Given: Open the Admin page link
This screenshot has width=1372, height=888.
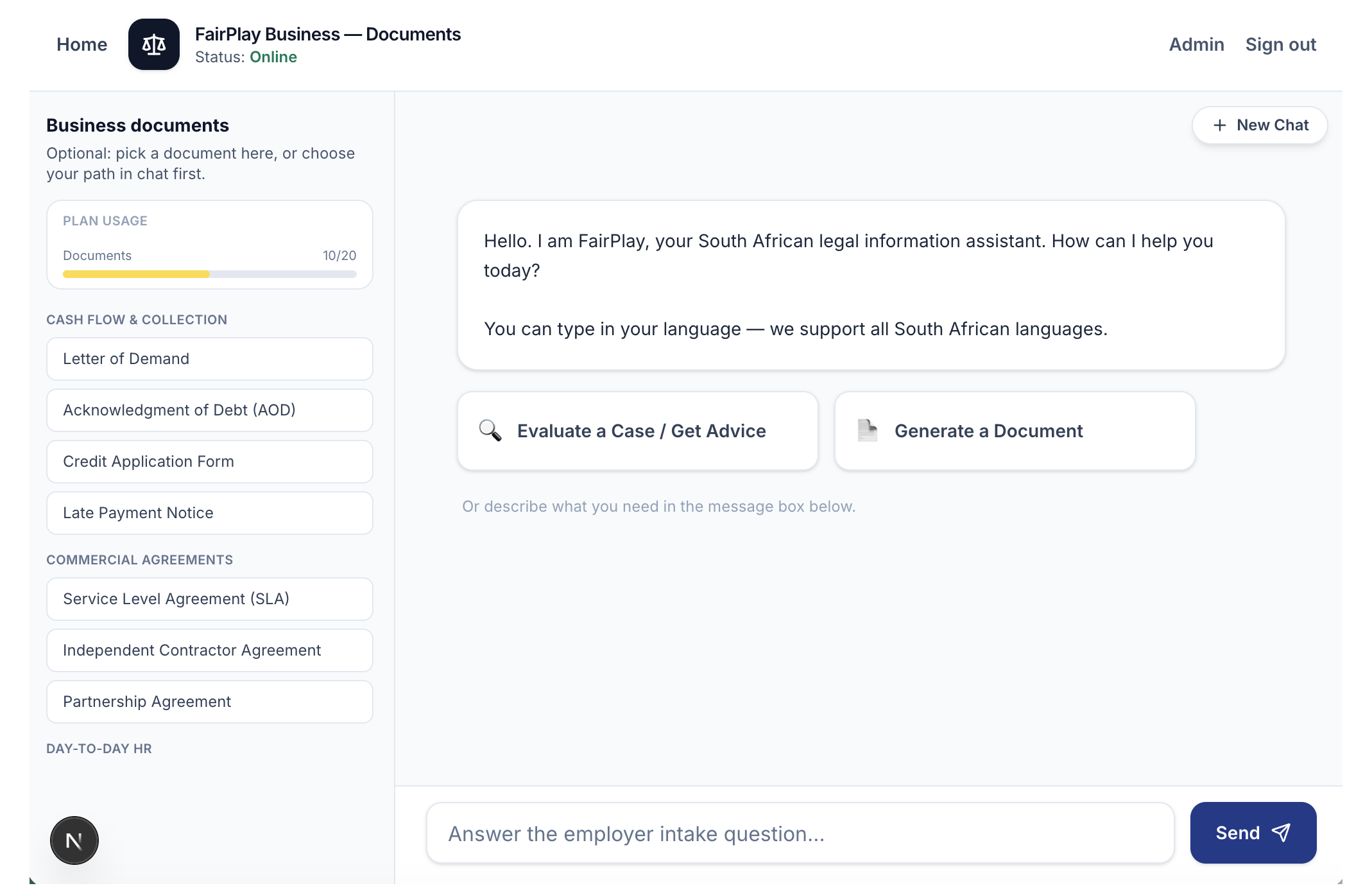Looking at the screenshot, I should click(x=1196, y=44).
